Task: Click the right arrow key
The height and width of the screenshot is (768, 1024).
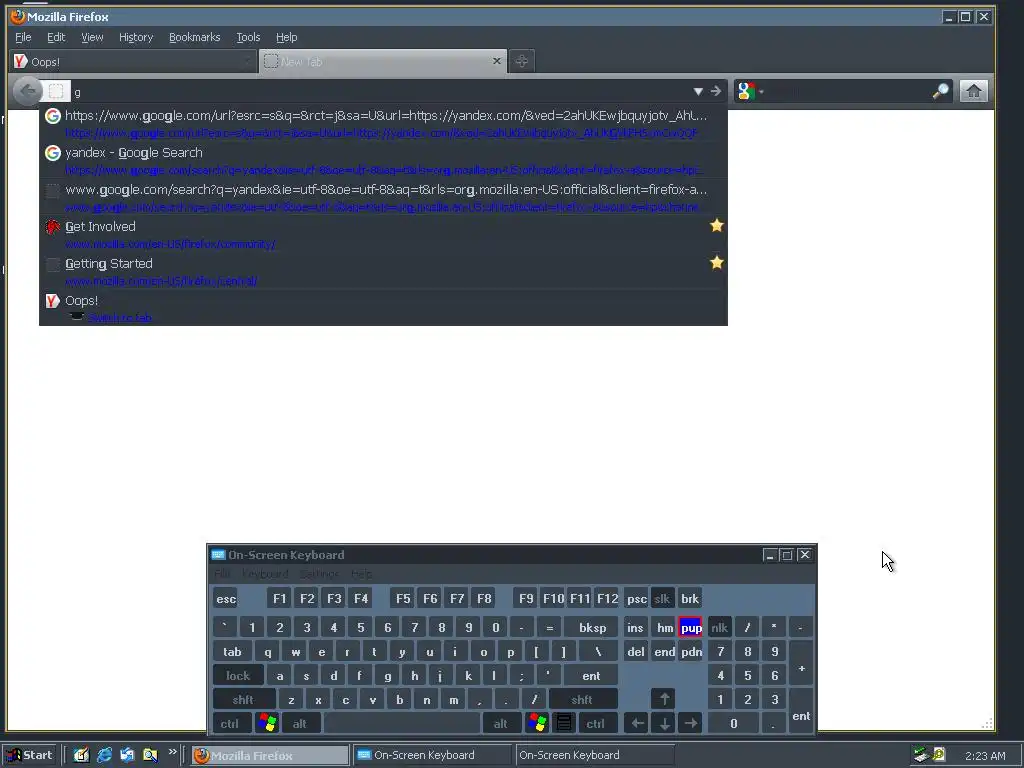Action: tap(691, 724)
